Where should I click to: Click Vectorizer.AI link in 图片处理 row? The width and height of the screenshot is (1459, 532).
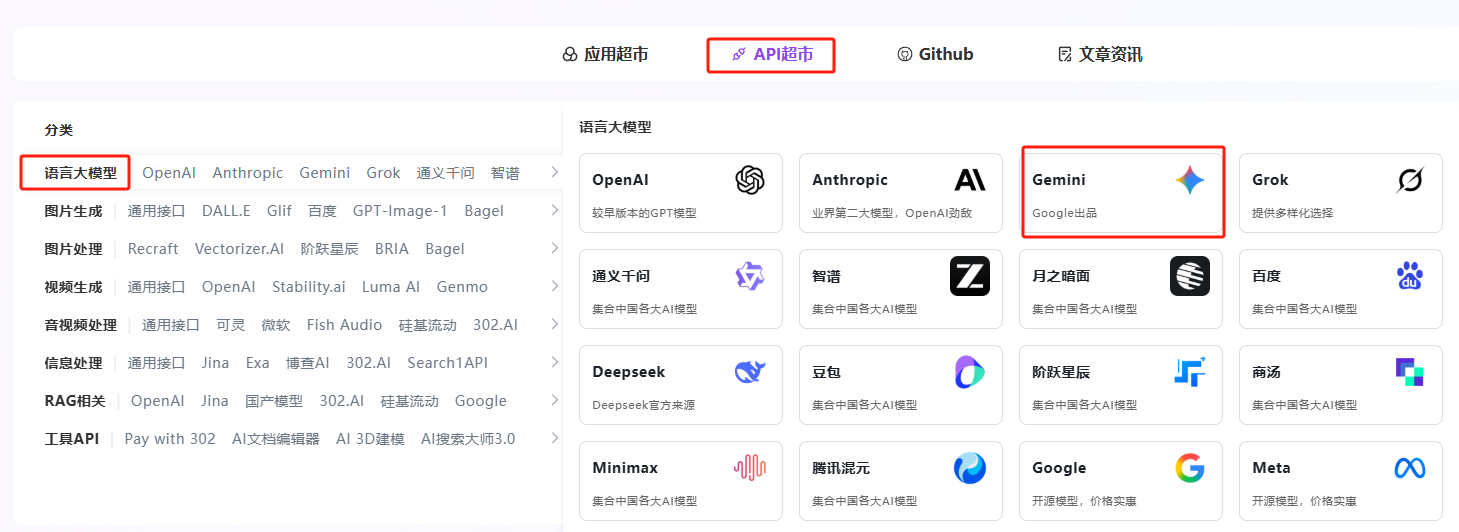pos(240,249)
